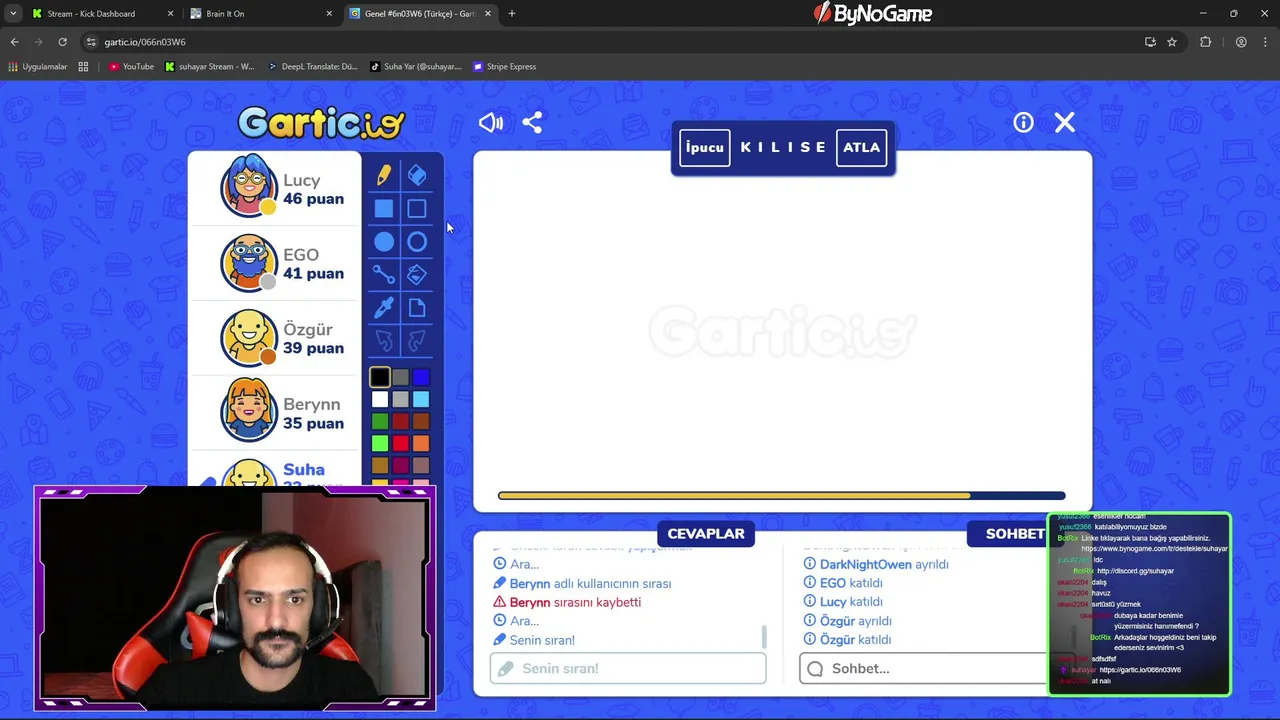Reload the gartic.io page
This screenshot has height=720, width=1280.
62,42
